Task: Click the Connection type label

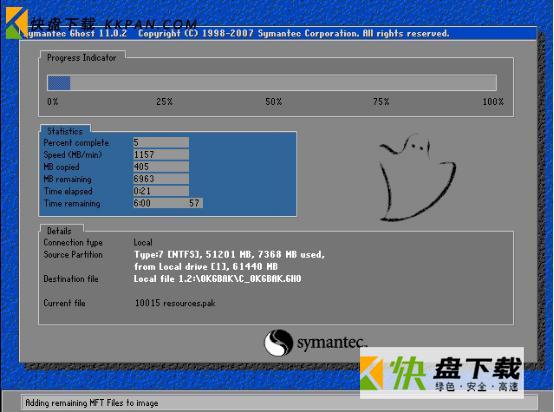Action: [x=73, y=242]
